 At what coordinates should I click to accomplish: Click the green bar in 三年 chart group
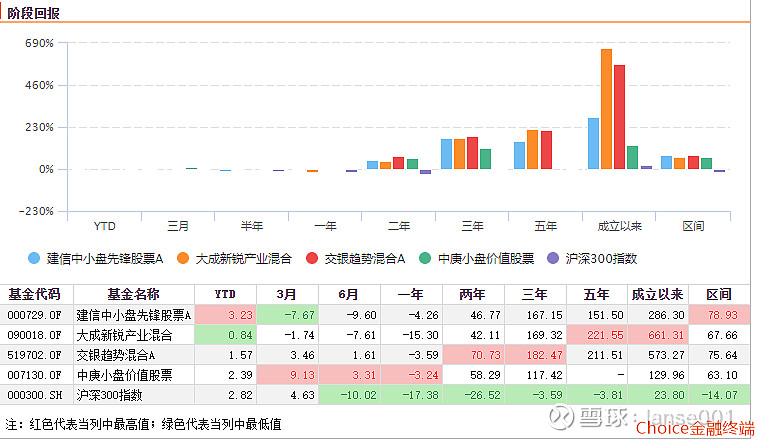coord(485,159)
